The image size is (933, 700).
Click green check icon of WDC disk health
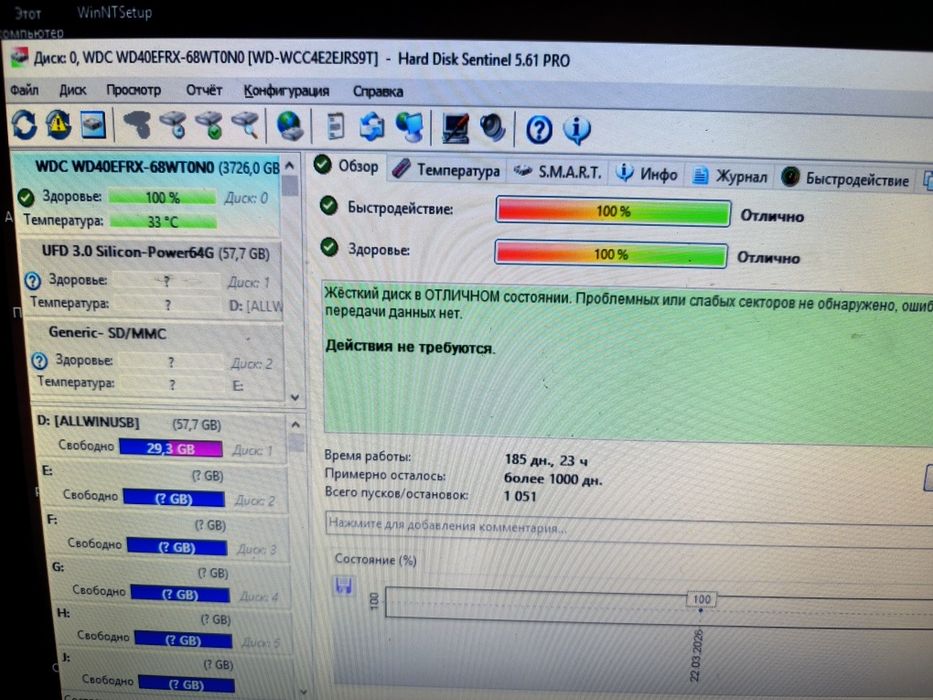click(26, 196)
